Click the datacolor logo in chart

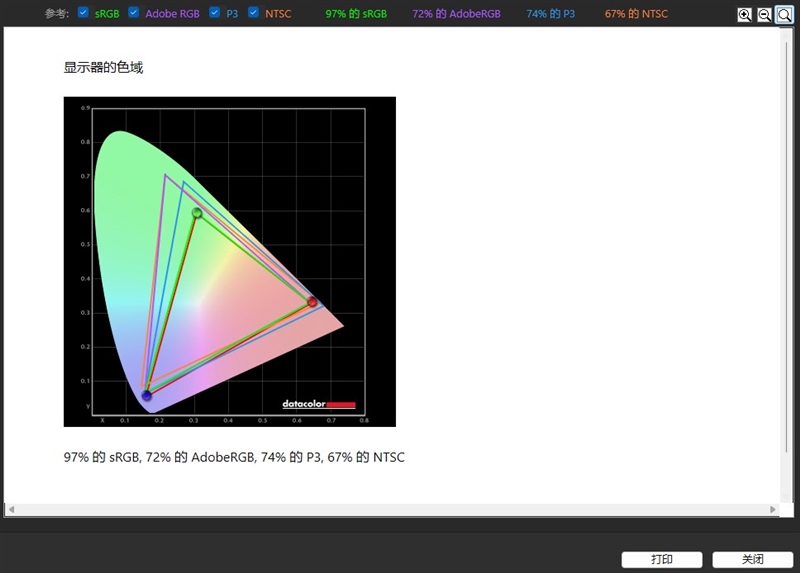point(319,404)
